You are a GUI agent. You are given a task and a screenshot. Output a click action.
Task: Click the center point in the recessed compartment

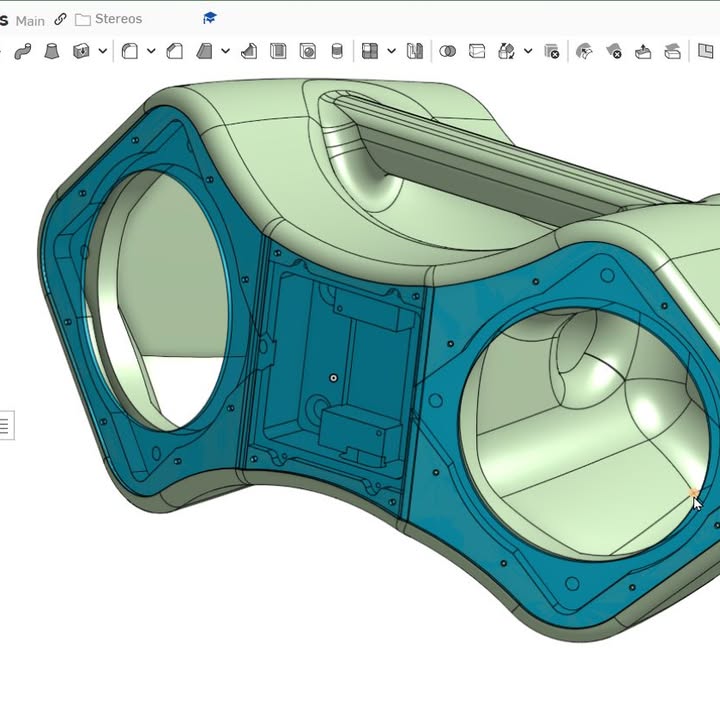334,378
